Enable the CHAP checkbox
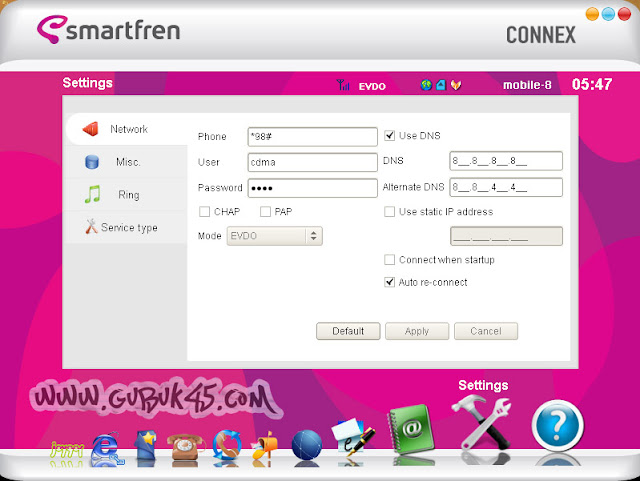640x481 pixels. coord(204,212)
